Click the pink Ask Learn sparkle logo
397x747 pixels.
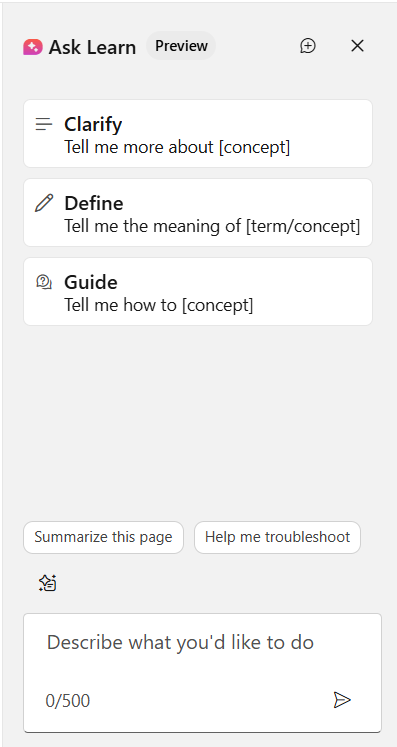33,47
